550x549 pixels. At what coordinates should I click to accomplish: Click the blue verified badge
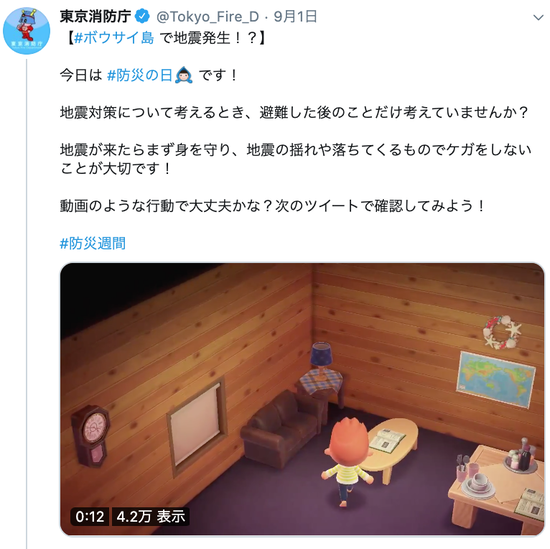142,16
